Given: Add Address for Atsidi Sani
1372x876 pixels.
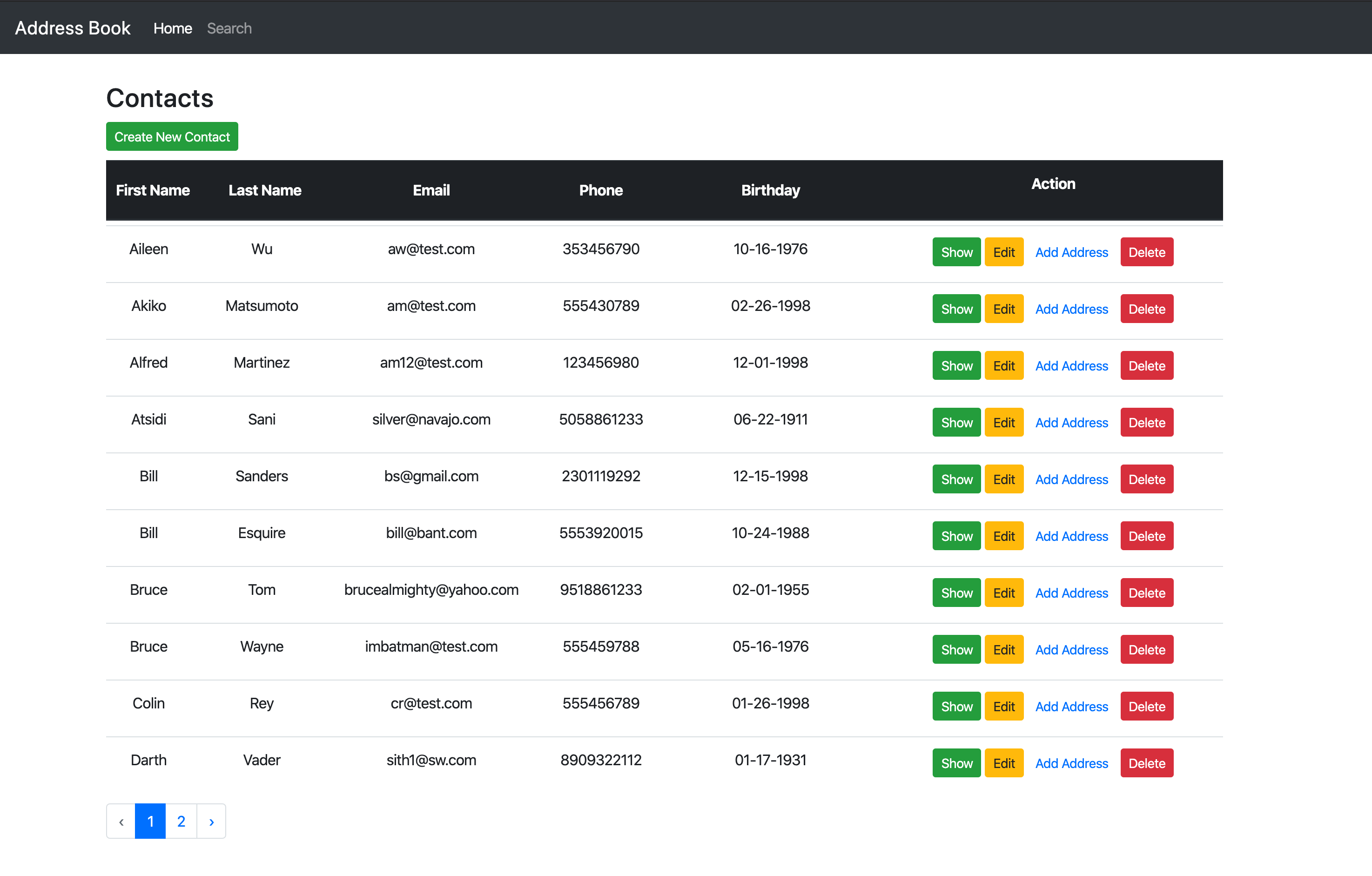Looking at the screenshot, I should click(1072, 422).
